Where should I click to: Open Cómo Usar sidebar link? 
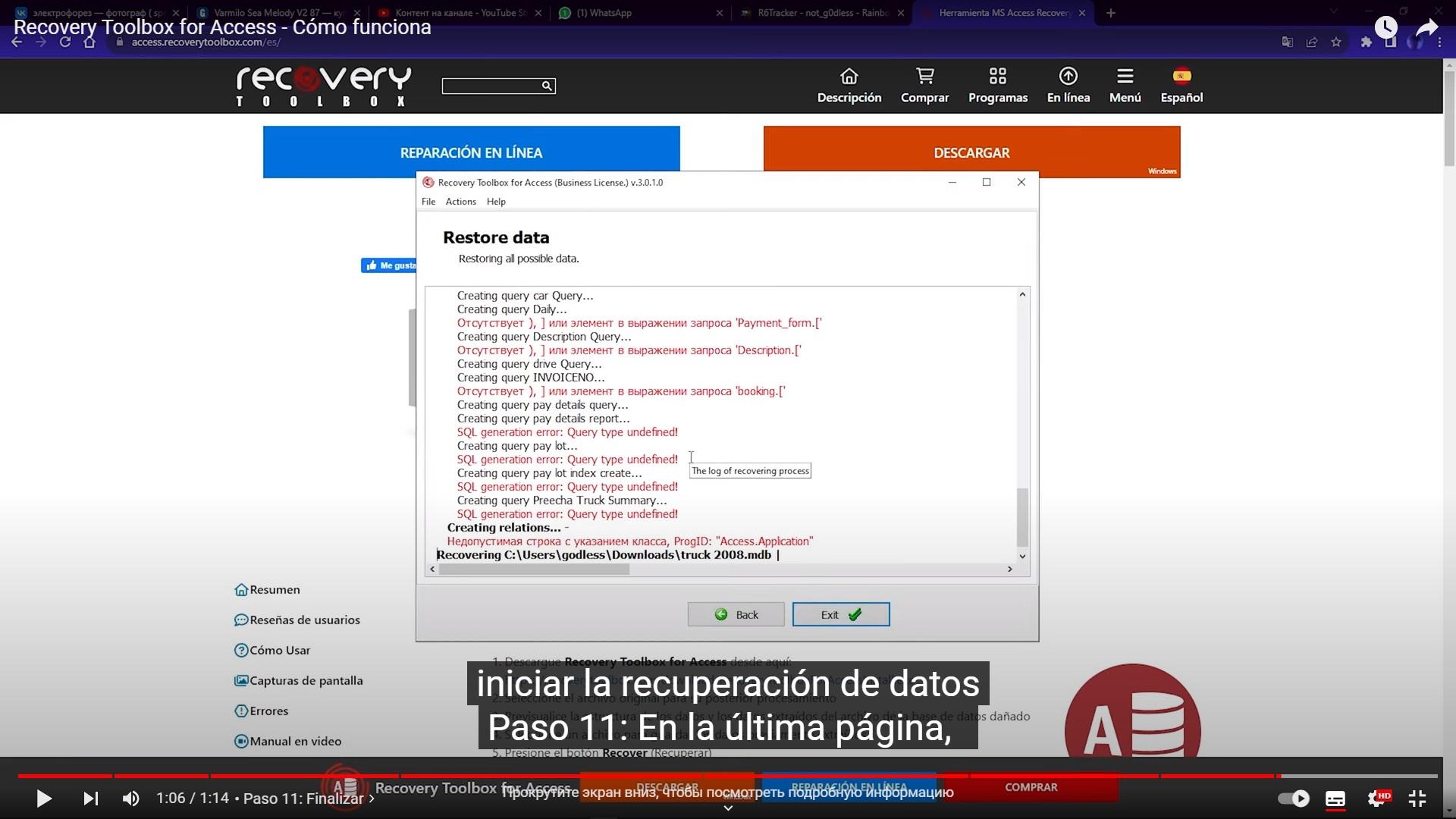click(x=272, y=650)
